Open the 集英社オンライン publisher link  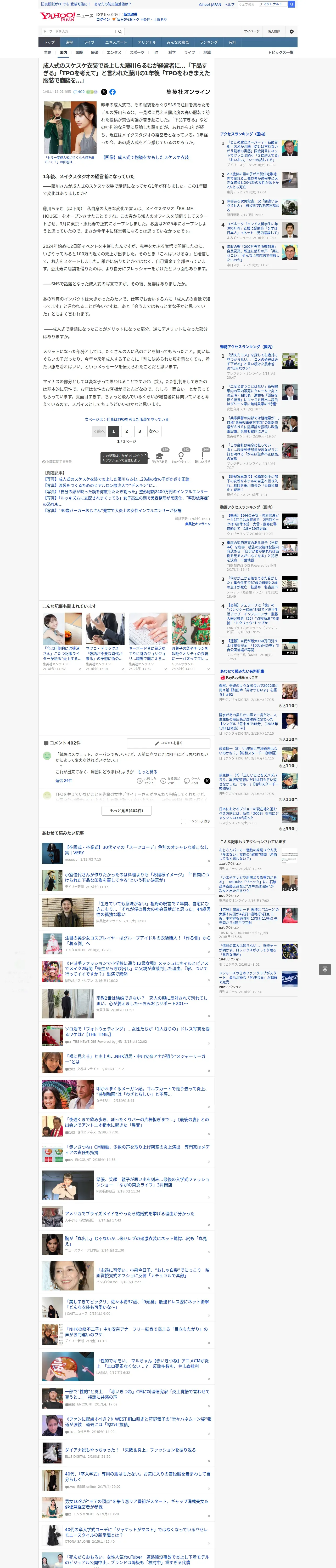tap(188, 92)
